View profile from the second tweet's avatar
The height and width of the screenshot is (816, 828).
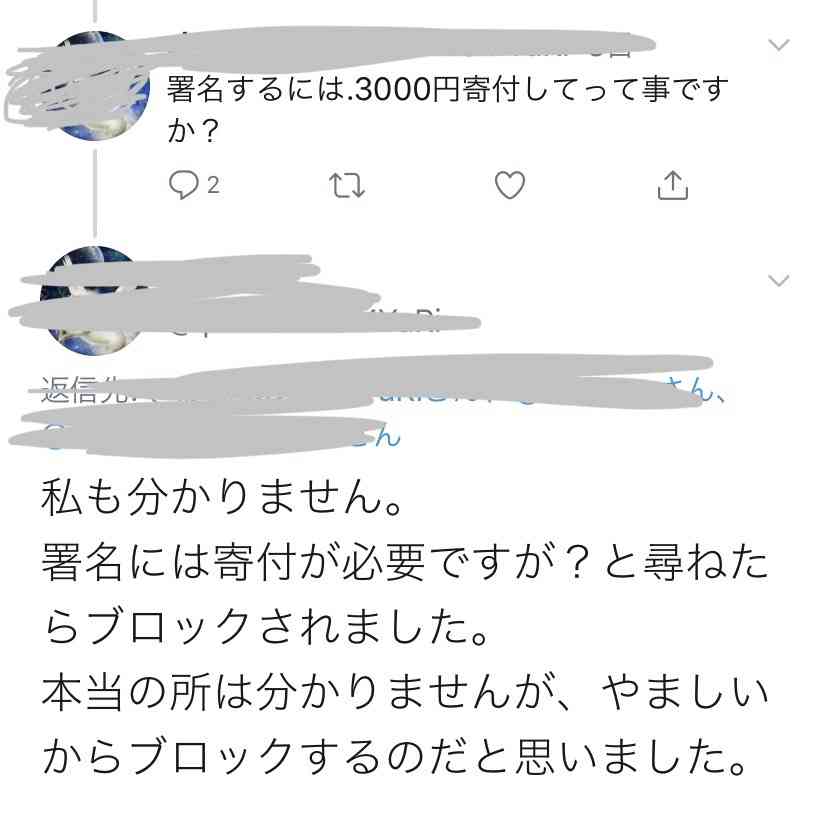[x=95, y=300]
